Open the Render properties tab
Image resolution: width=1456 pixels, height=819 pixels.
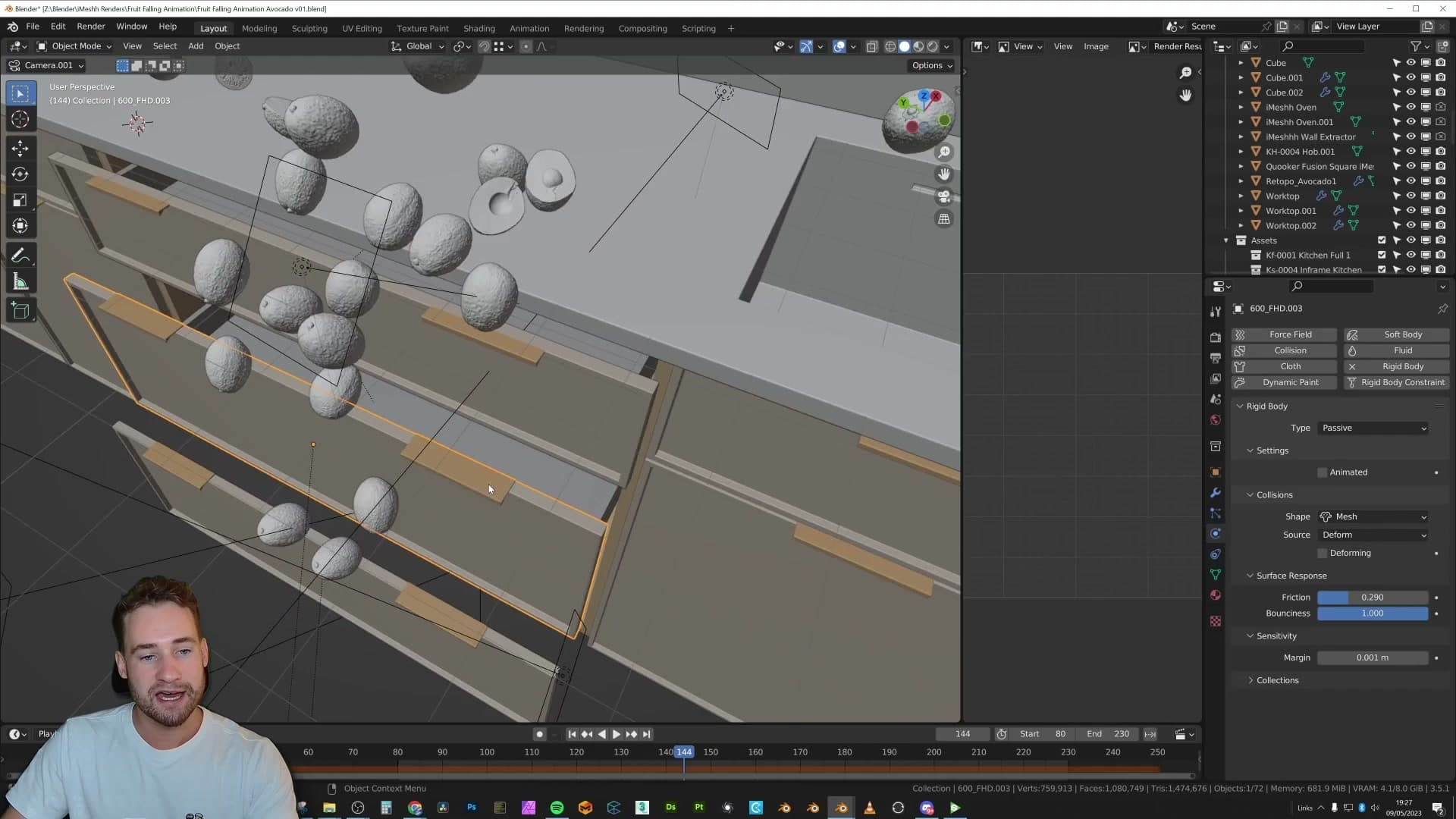1216,337
